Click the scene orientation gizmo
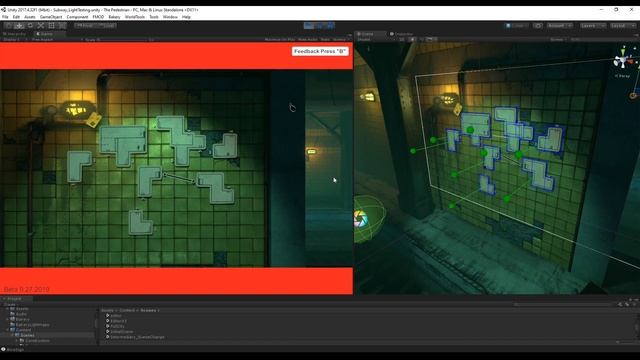The height and width of the screenshot is (360, 640). coord(623,60)
